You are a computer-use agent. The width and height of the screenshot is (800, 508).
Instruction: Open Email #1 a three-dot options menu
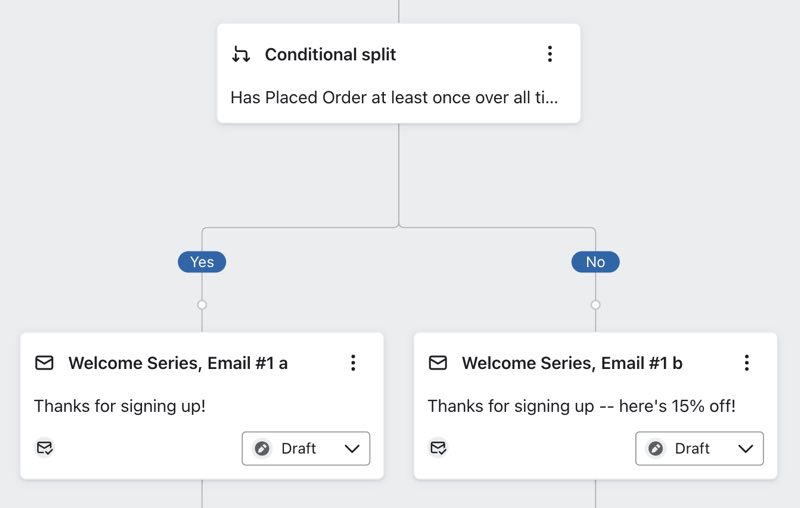click(353, 363)
